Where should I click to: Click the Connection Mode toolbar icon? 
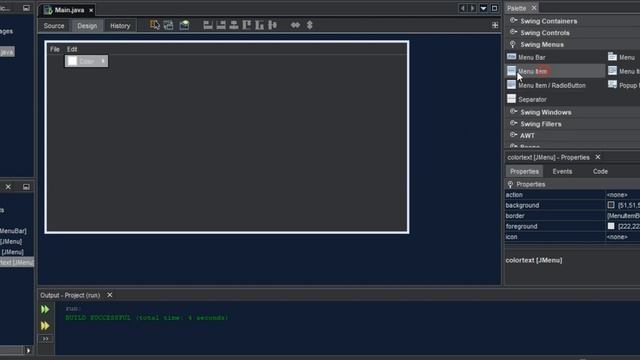click(169, 25)
